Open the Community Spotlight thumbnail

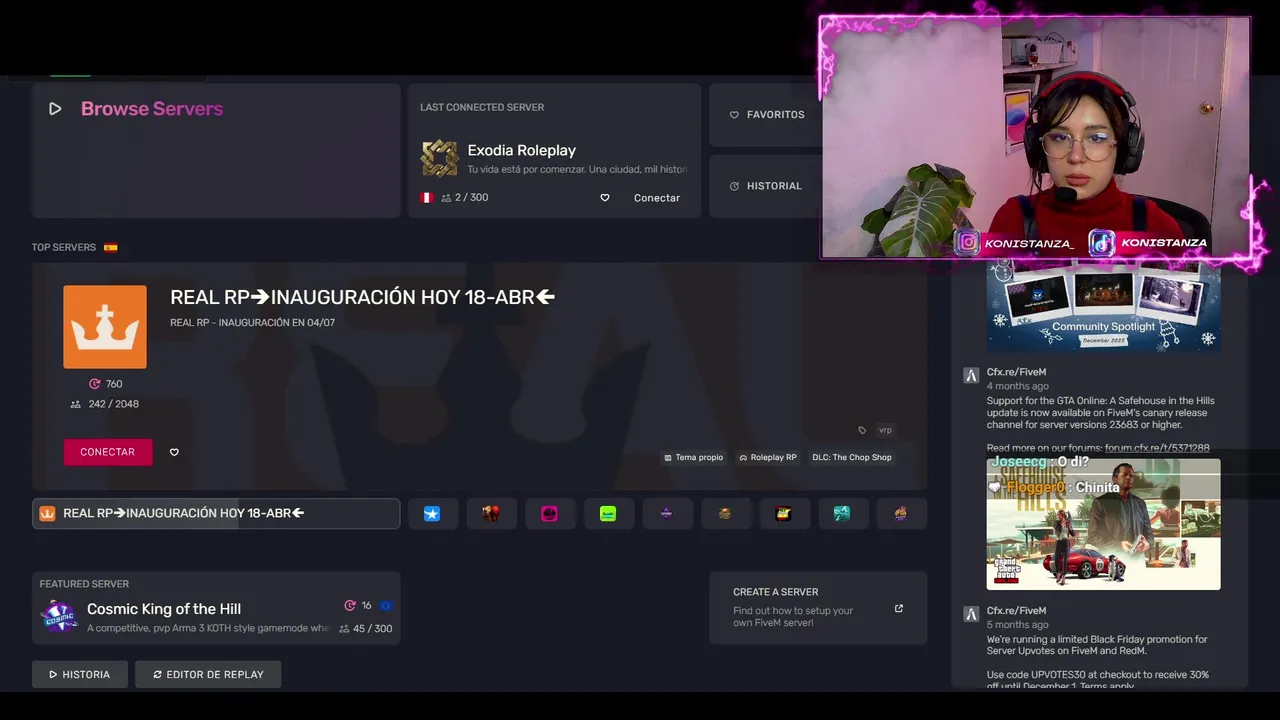tap(1103, 304)
